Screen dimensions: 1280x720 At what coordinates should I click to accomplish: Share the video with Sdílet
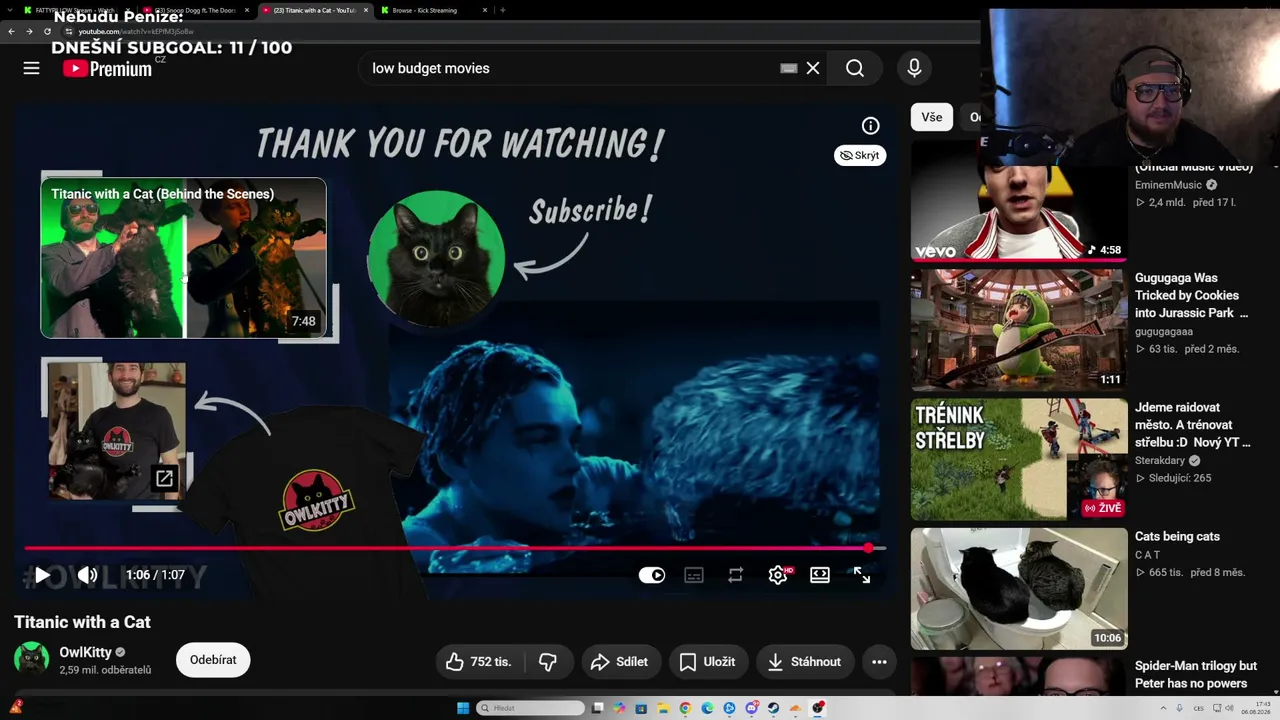(x=620, y=661)
